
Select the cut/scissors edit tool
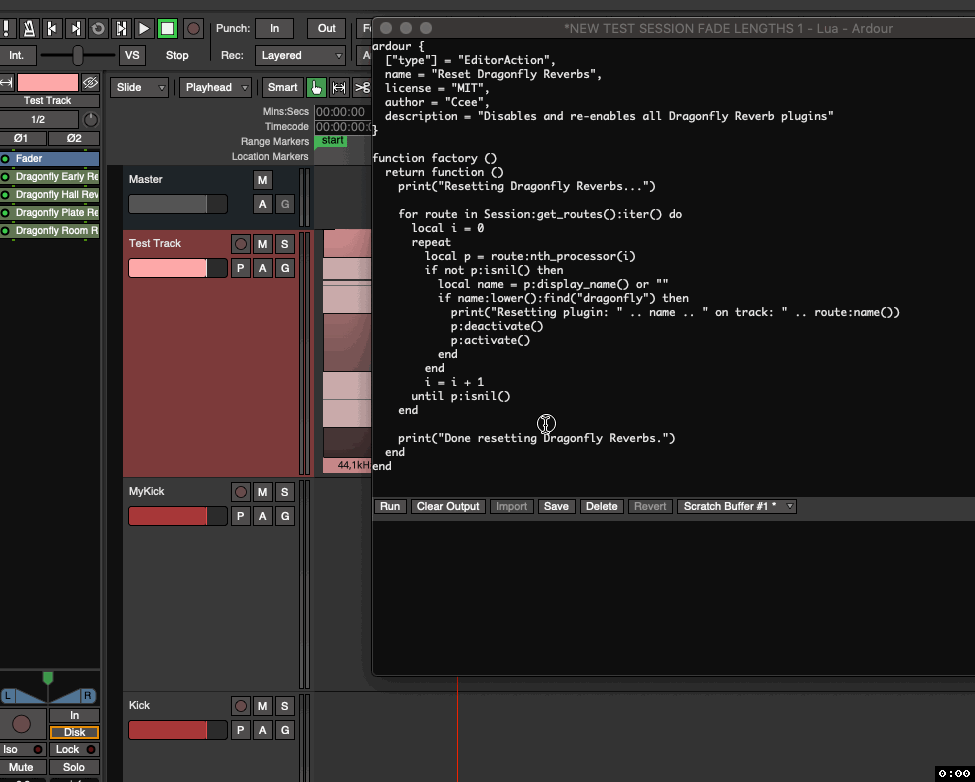363,88
